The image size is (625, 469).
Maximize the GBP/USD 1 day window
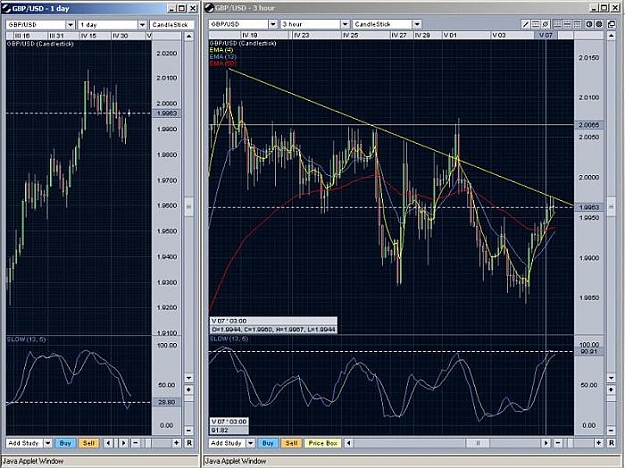pyautogui.click(x=182, y=8)
